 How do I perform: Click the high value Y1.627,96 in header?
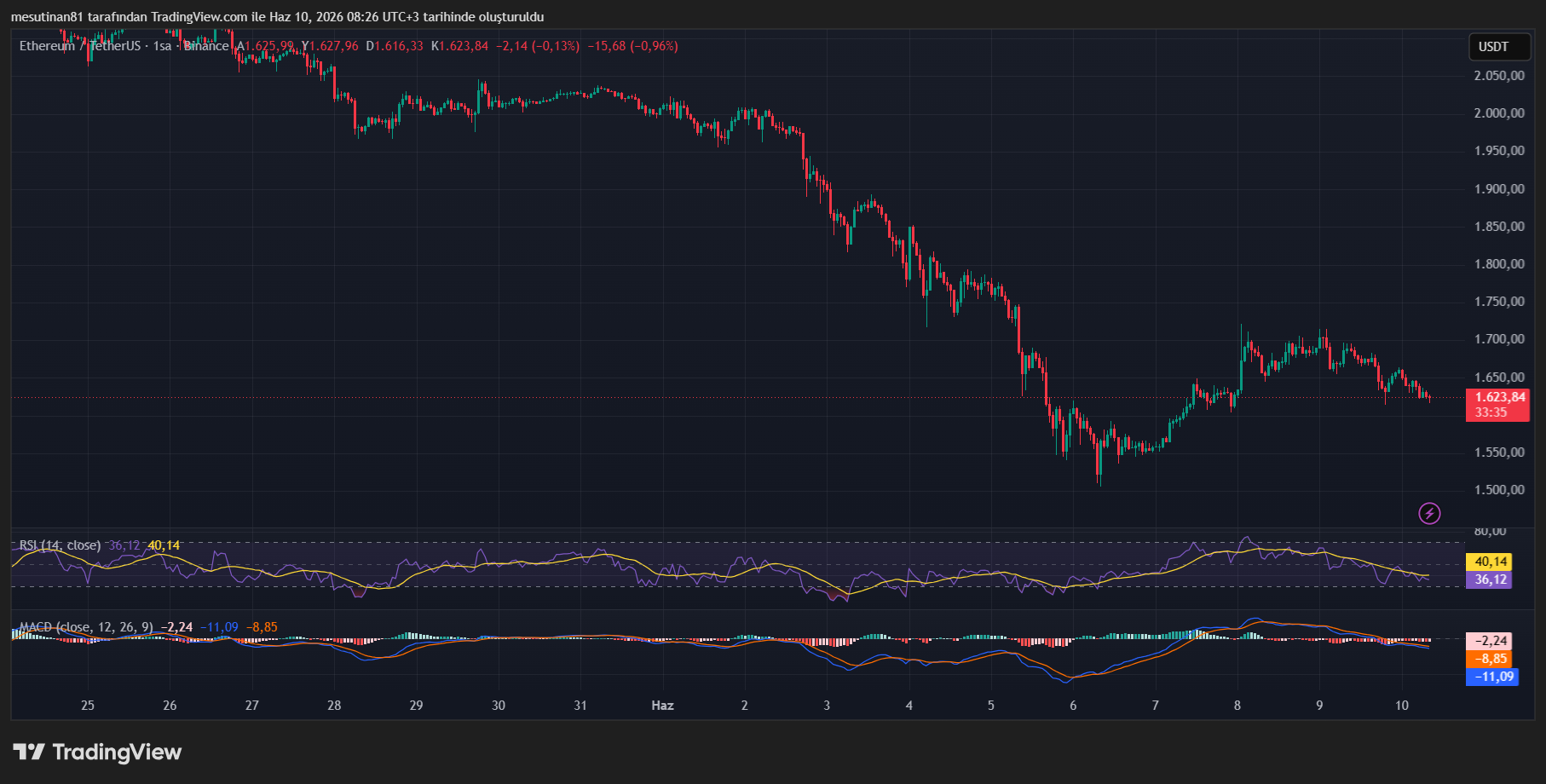[x=330, y=46]
